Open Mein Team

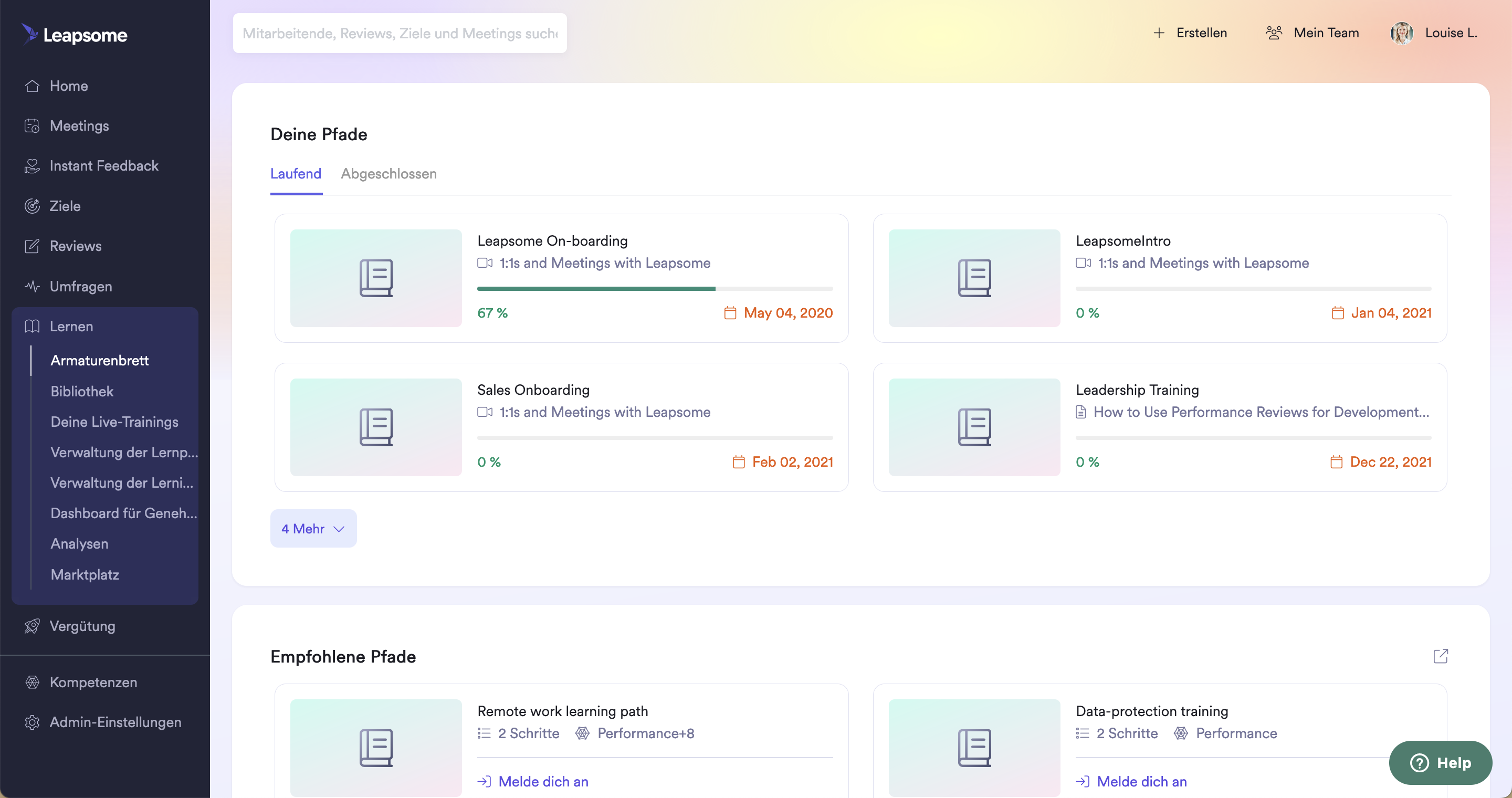click(1312, 33)
